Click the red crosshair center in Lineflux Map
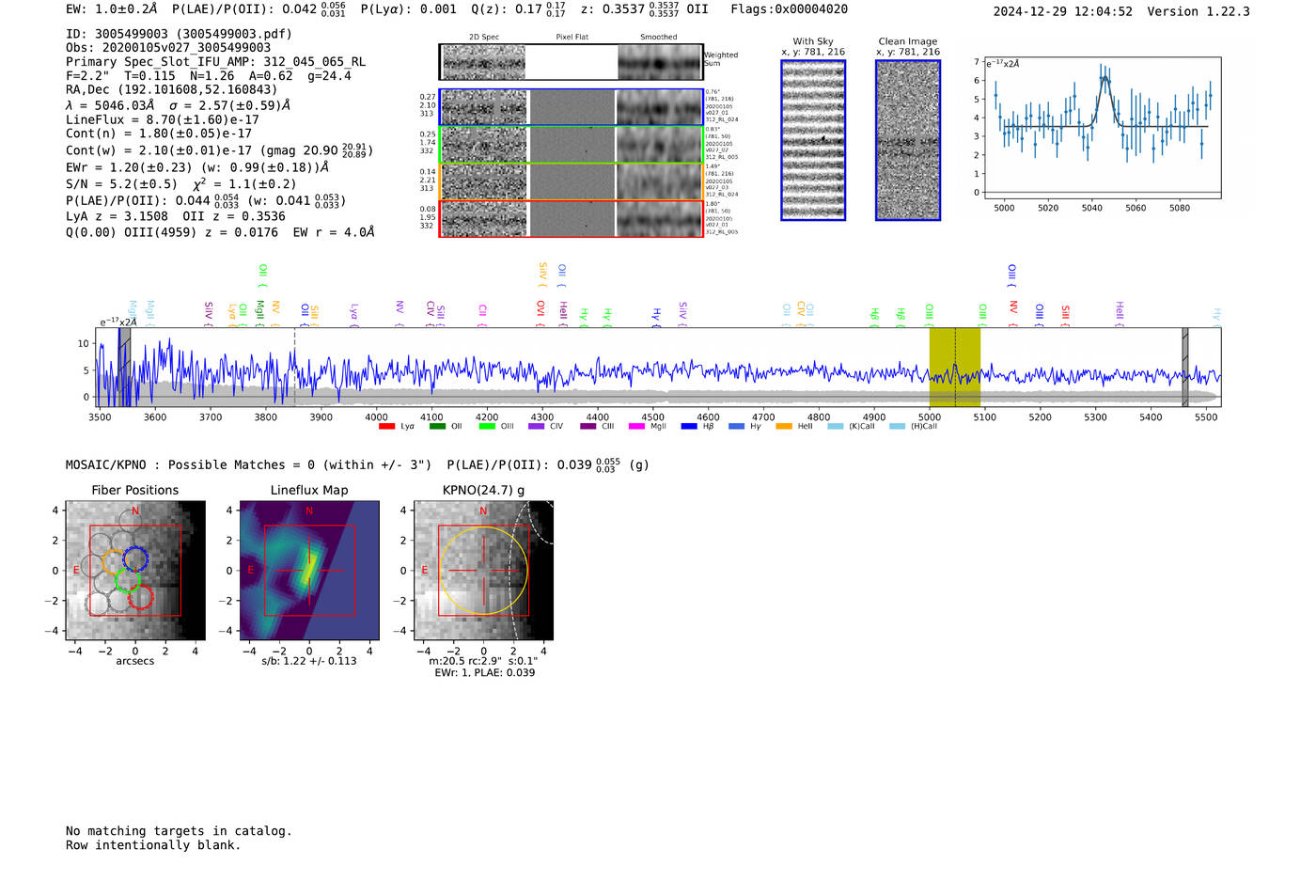Screen dimensions: 1316x896 tap(309, 570)
